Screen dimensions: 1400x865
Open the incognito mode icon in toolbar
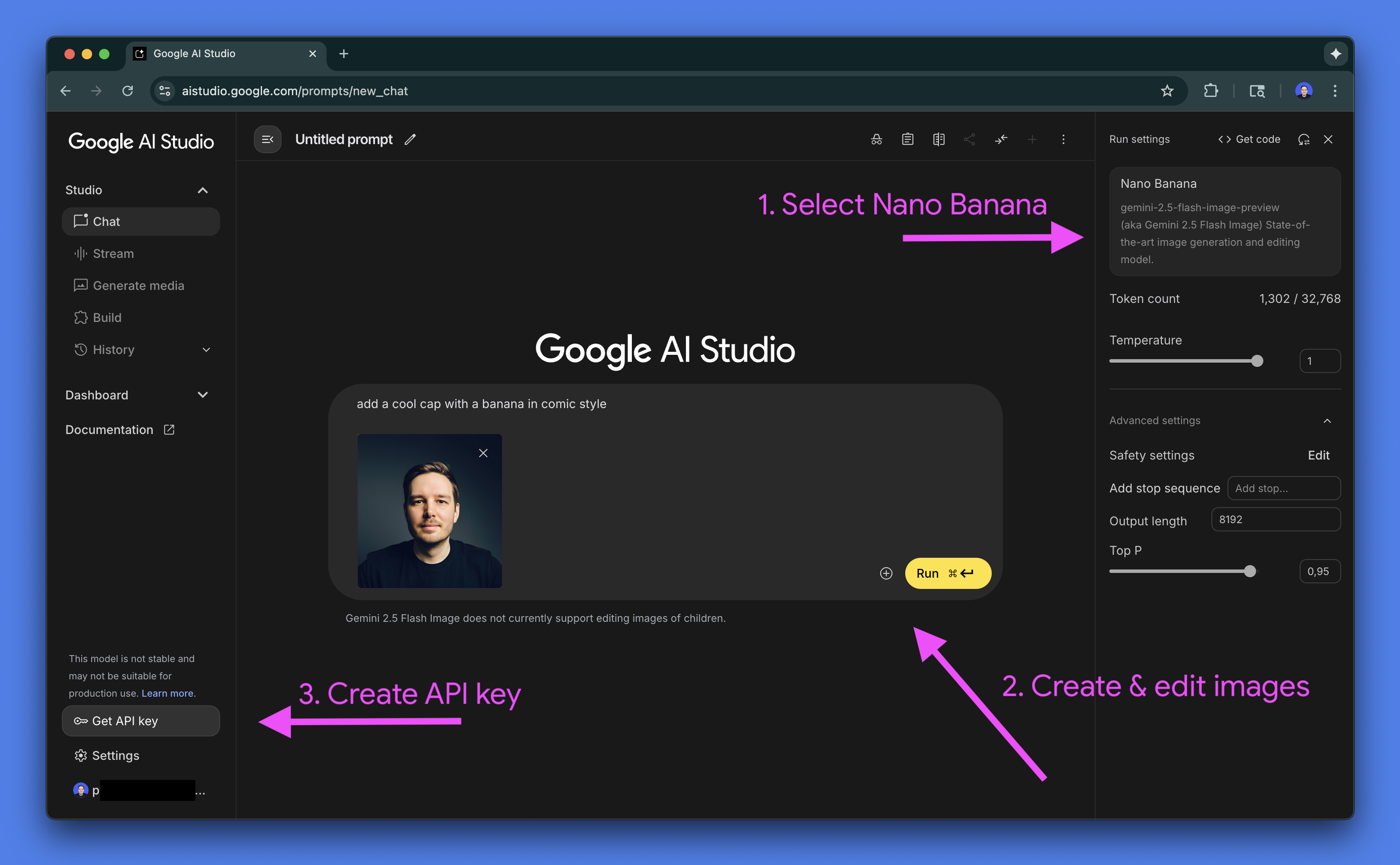(x=876, y=140)
